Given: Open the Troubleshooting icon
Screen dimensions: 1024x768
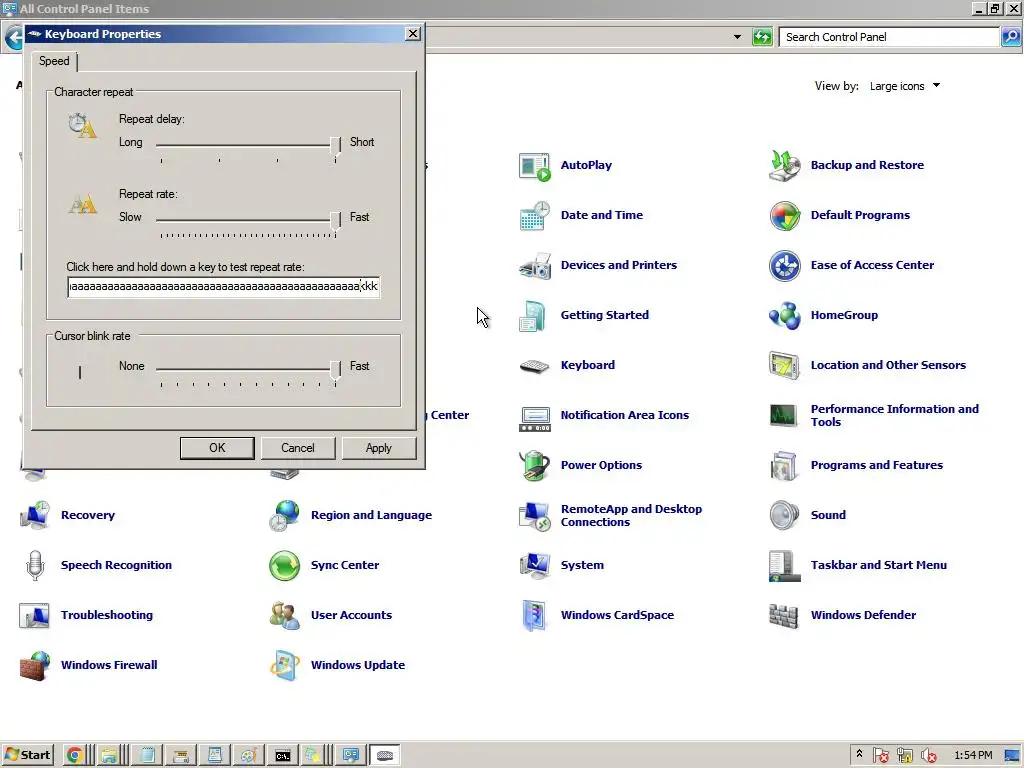Looking at the screenshot, I should (x=35, y=615).
